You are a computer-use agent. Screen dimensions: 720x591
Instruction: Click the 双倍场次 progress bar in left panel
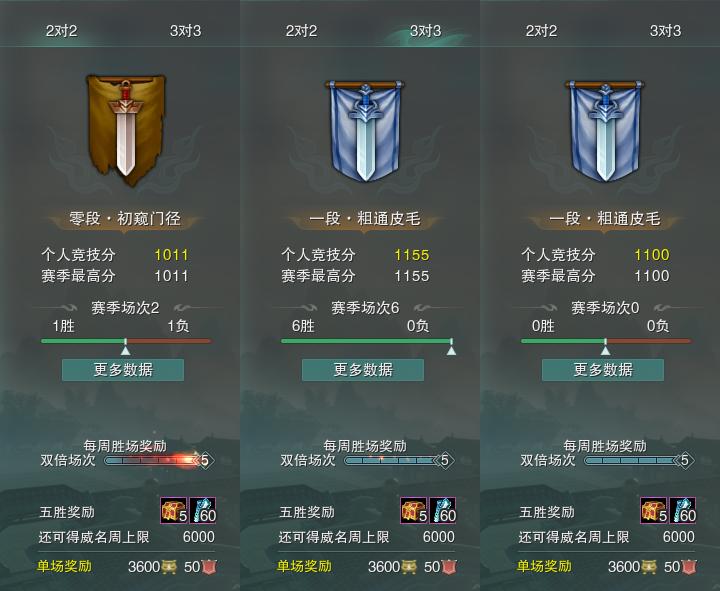(x=158, y=460)
